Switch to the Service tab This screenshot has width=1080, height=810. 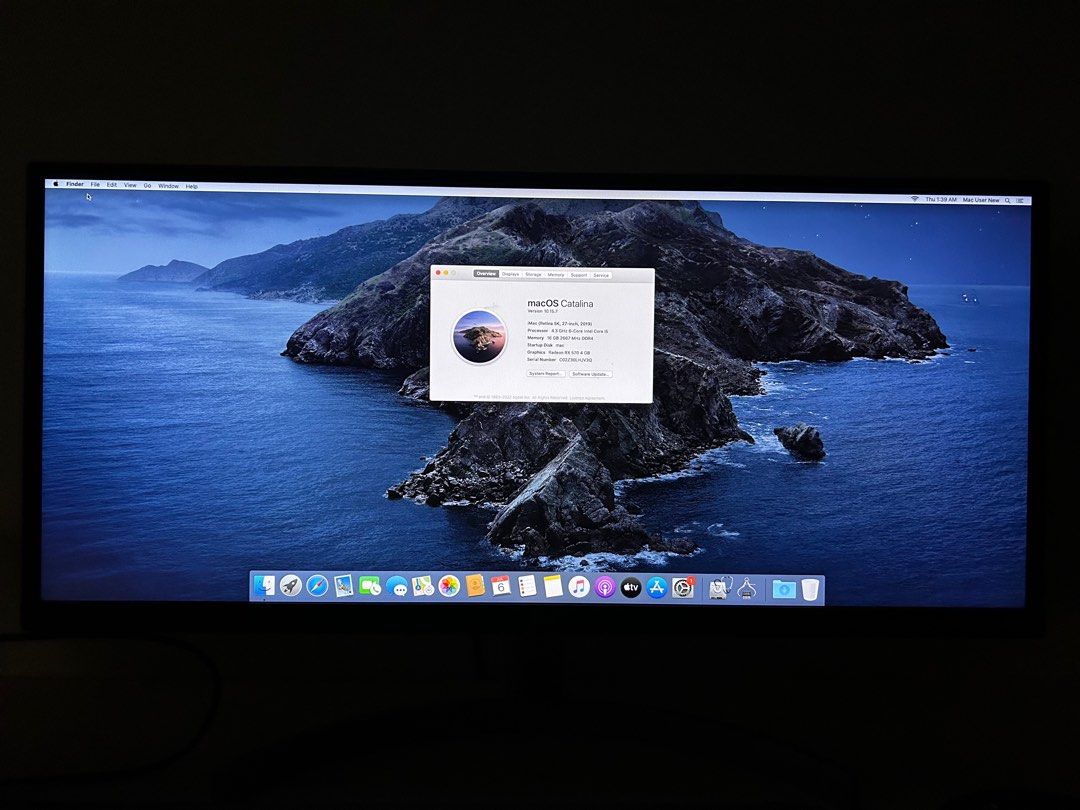point(601,275)
